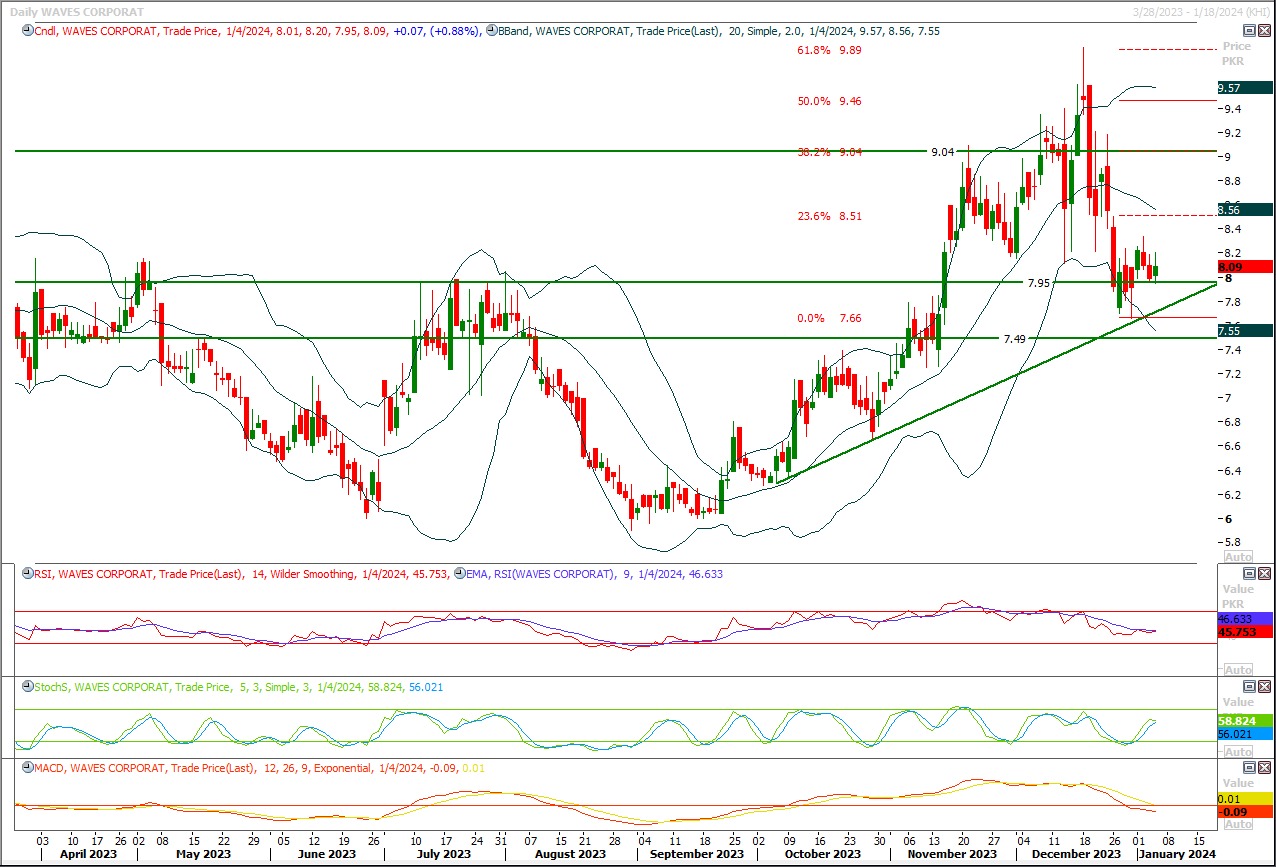Click the RSI legend icon
This screenshot has width=1276, height=867.
(x=26, y=574)
